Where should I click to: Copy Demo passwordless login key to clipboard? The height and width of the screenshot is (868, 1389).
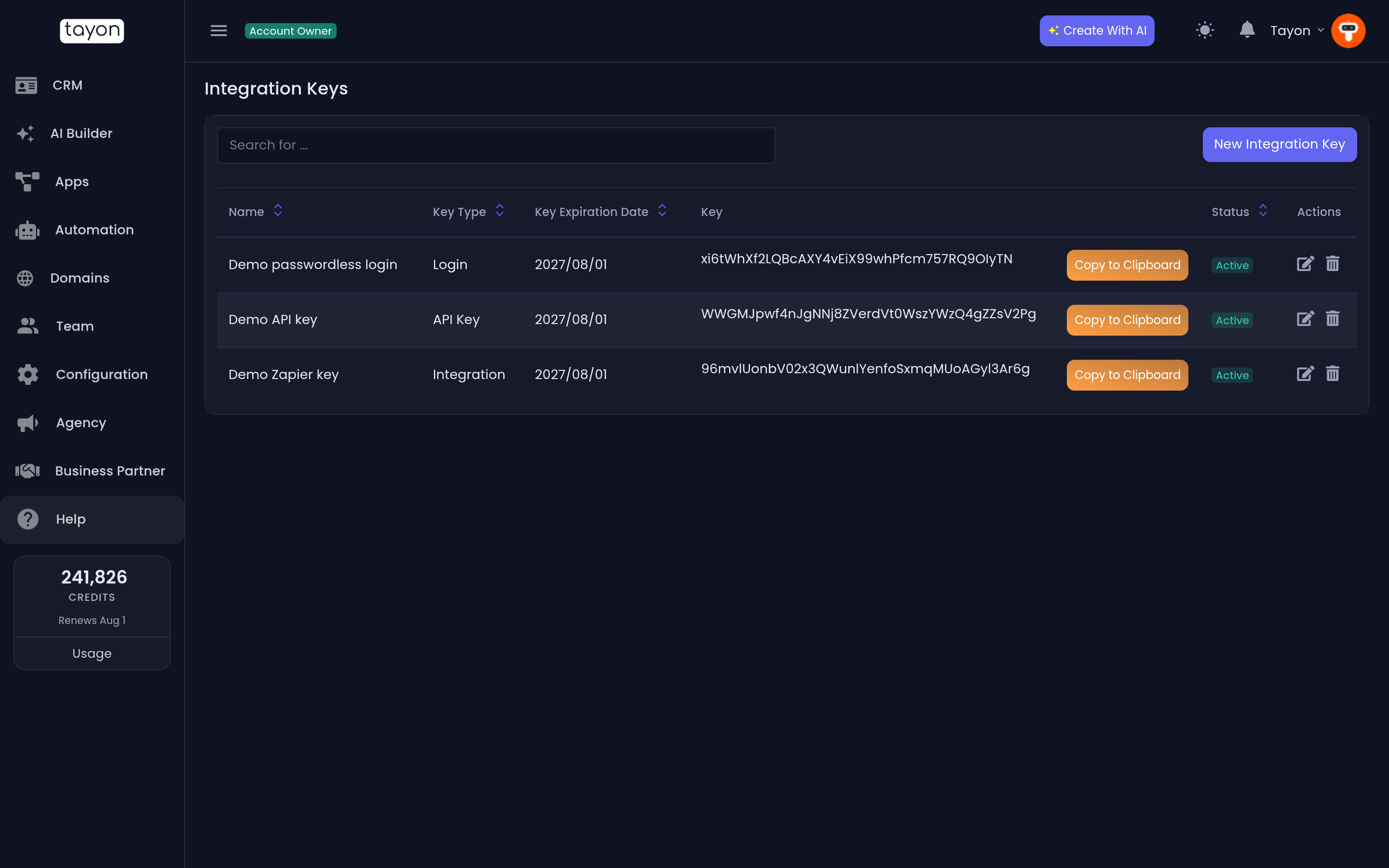[1127, 265]
